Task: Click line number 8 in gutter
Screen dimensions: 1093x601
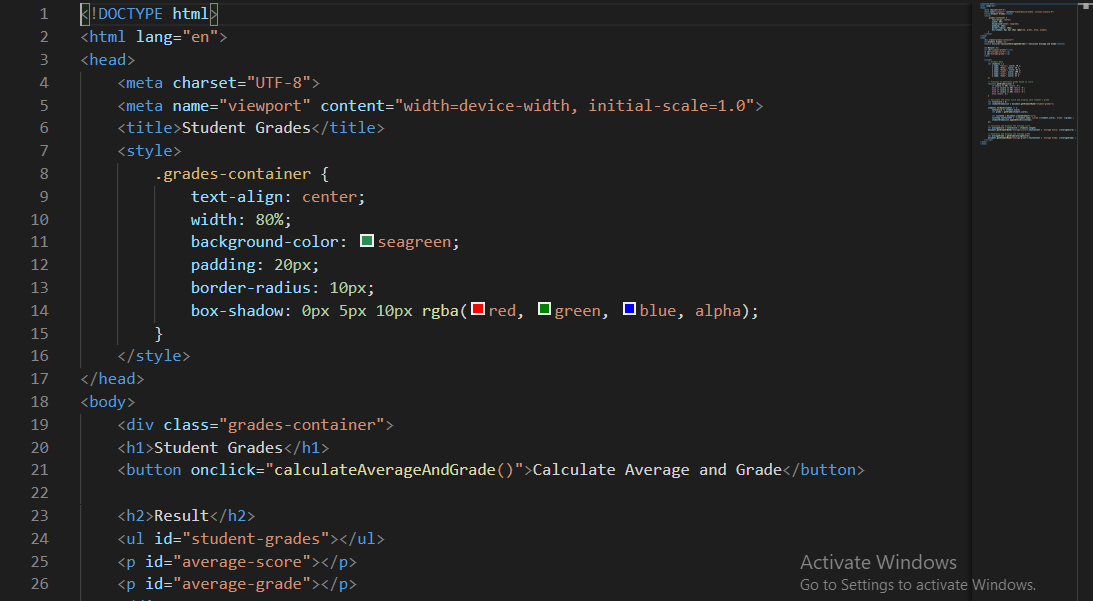Action: click(44, 174)
